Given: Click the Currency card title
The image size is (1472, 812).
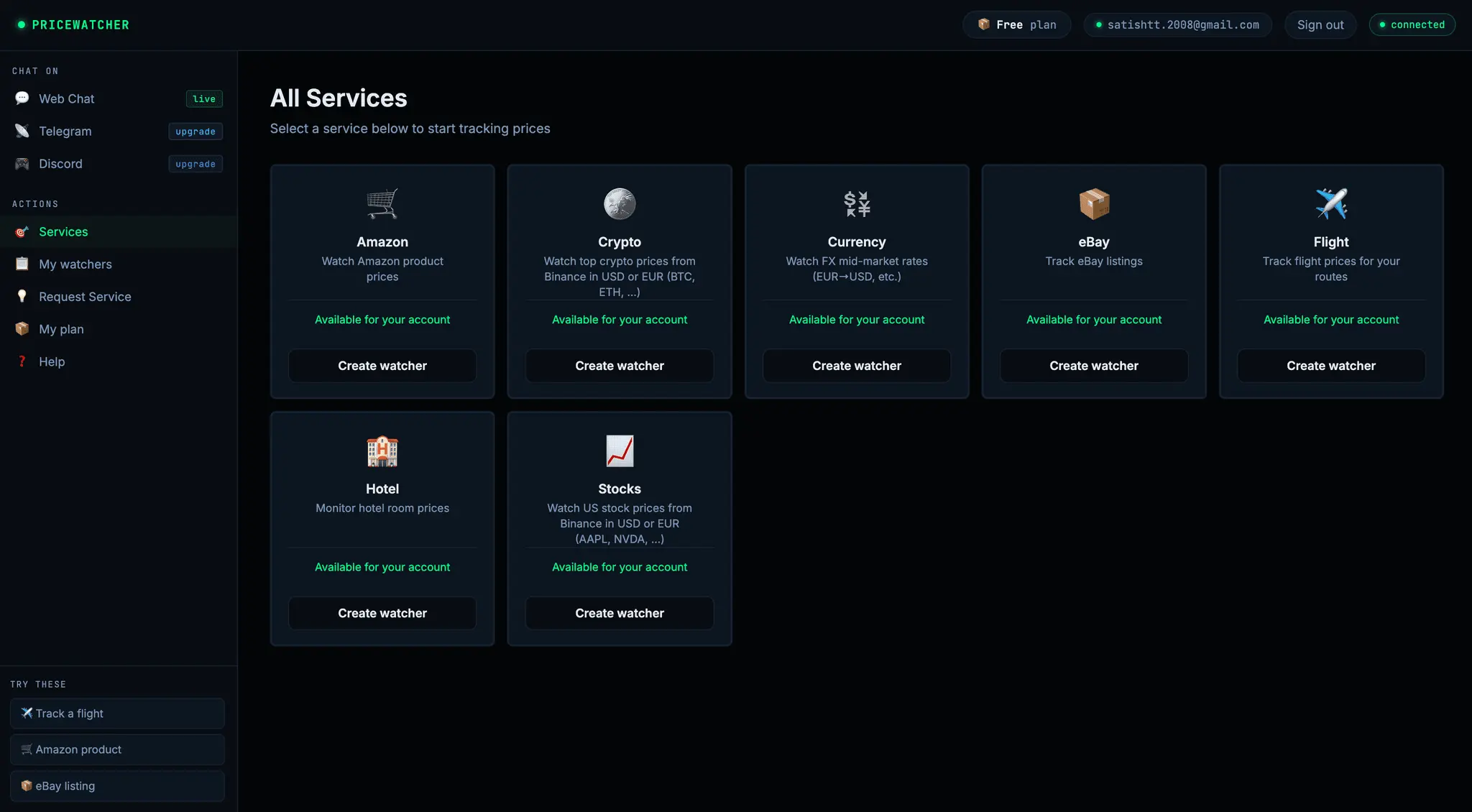Looking at the screenshot, I should (x=857, y=242).
